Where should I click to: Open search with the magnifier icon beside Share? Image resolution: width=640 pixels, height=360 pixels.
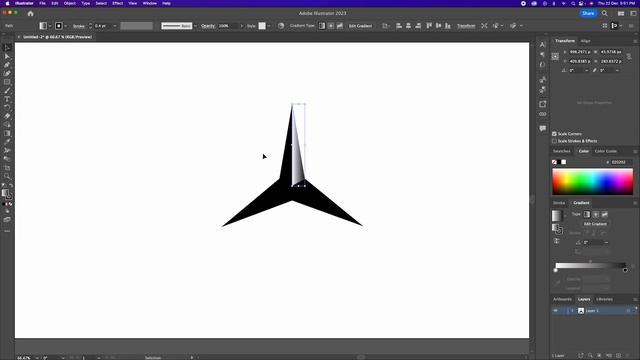click(604, 13)
